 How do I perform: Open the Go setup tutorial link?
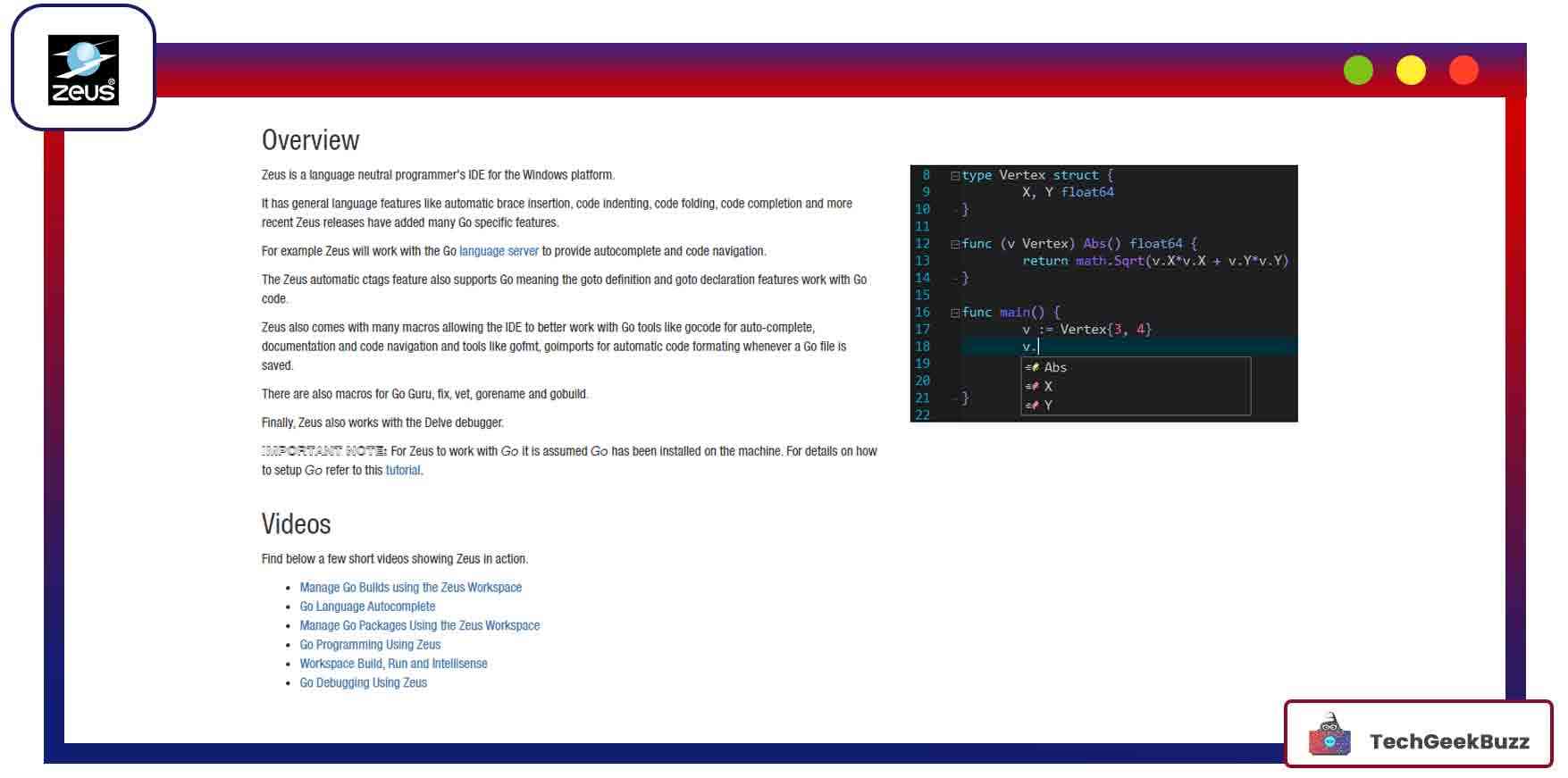[402, 470]
